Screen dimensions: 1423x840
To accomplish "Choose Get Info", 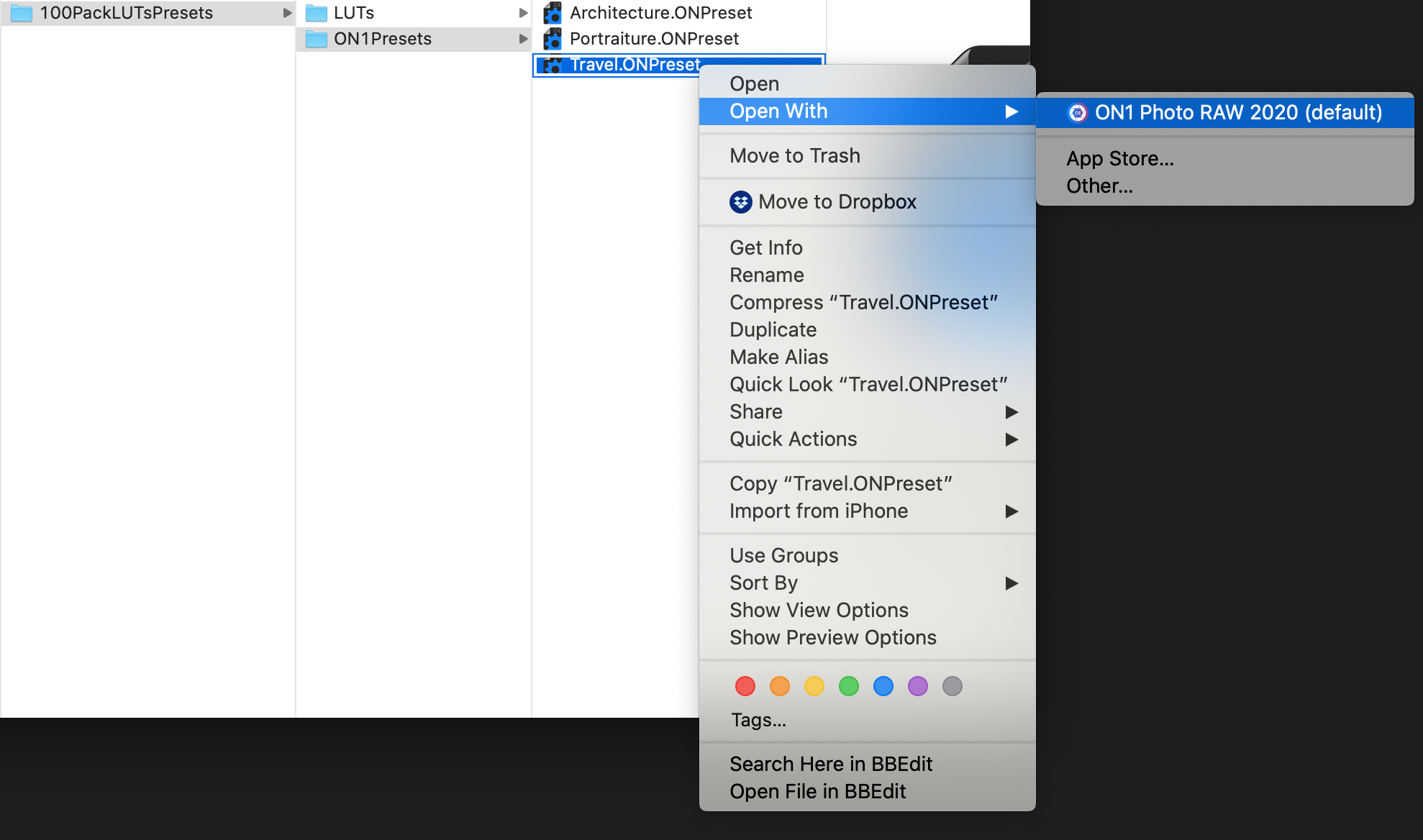I will point(868,248).
